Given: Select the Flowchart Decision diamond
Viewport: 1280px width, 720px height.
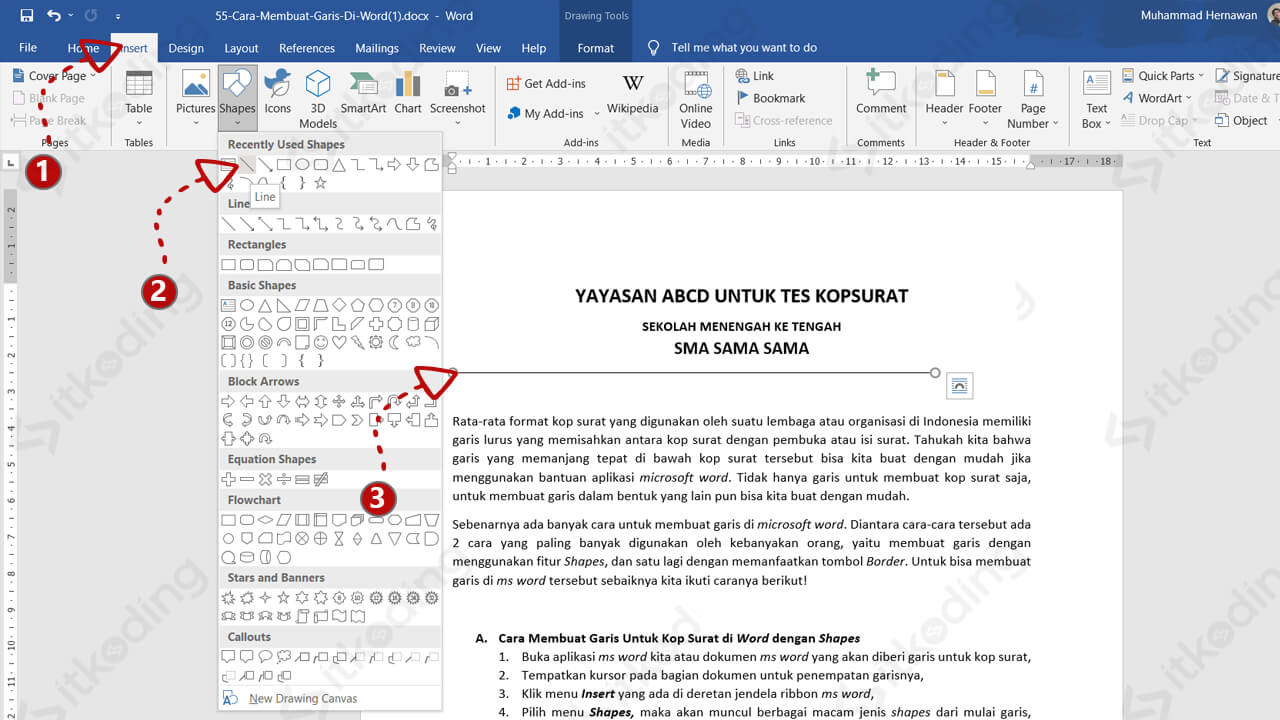Looking at the screenshot, I should tap(265, 520).
